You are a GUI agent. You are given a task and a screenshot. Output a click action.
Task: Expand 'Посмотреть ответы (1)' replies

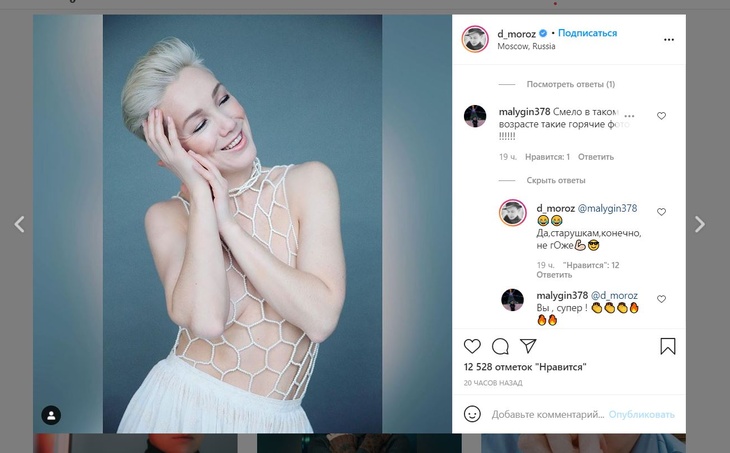570,84
